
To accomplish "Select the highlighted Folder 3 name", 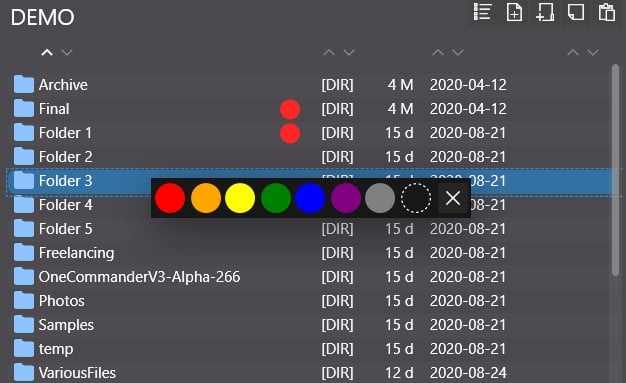I will (65, 181).
